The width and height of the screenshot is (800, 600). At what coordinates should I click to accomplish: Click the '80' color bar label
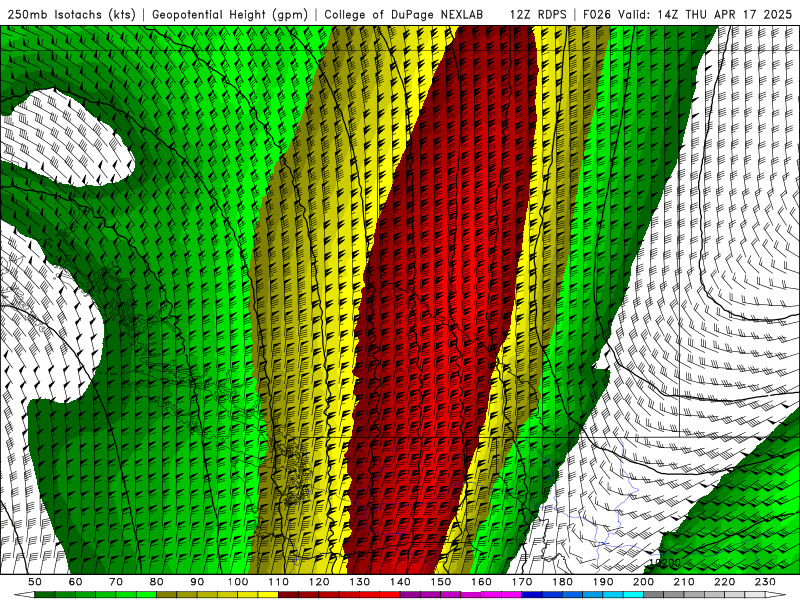(x=157, y=582)
